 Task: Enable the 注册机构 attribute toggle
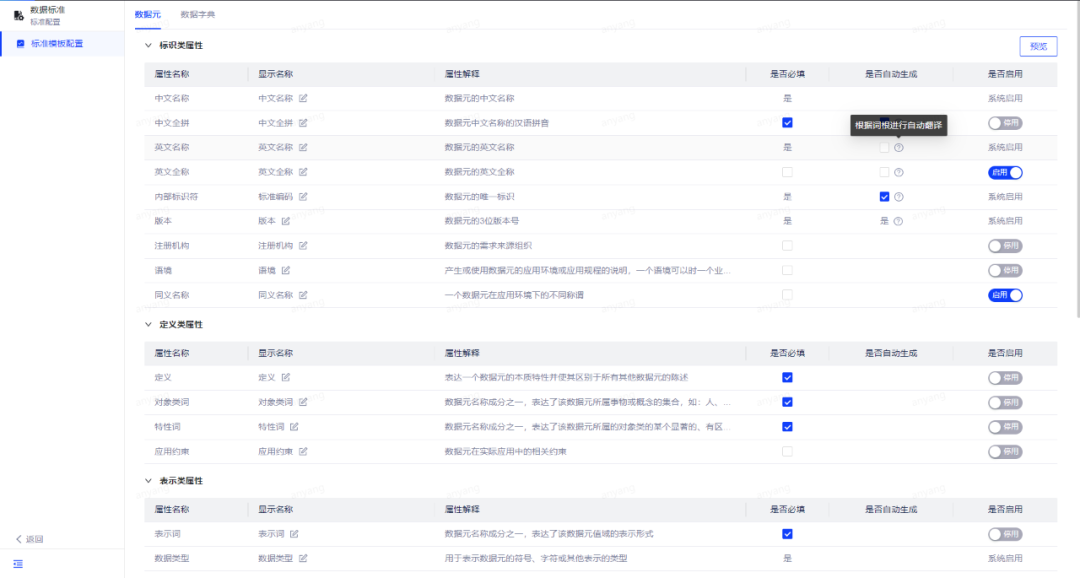coord(1005,246)
